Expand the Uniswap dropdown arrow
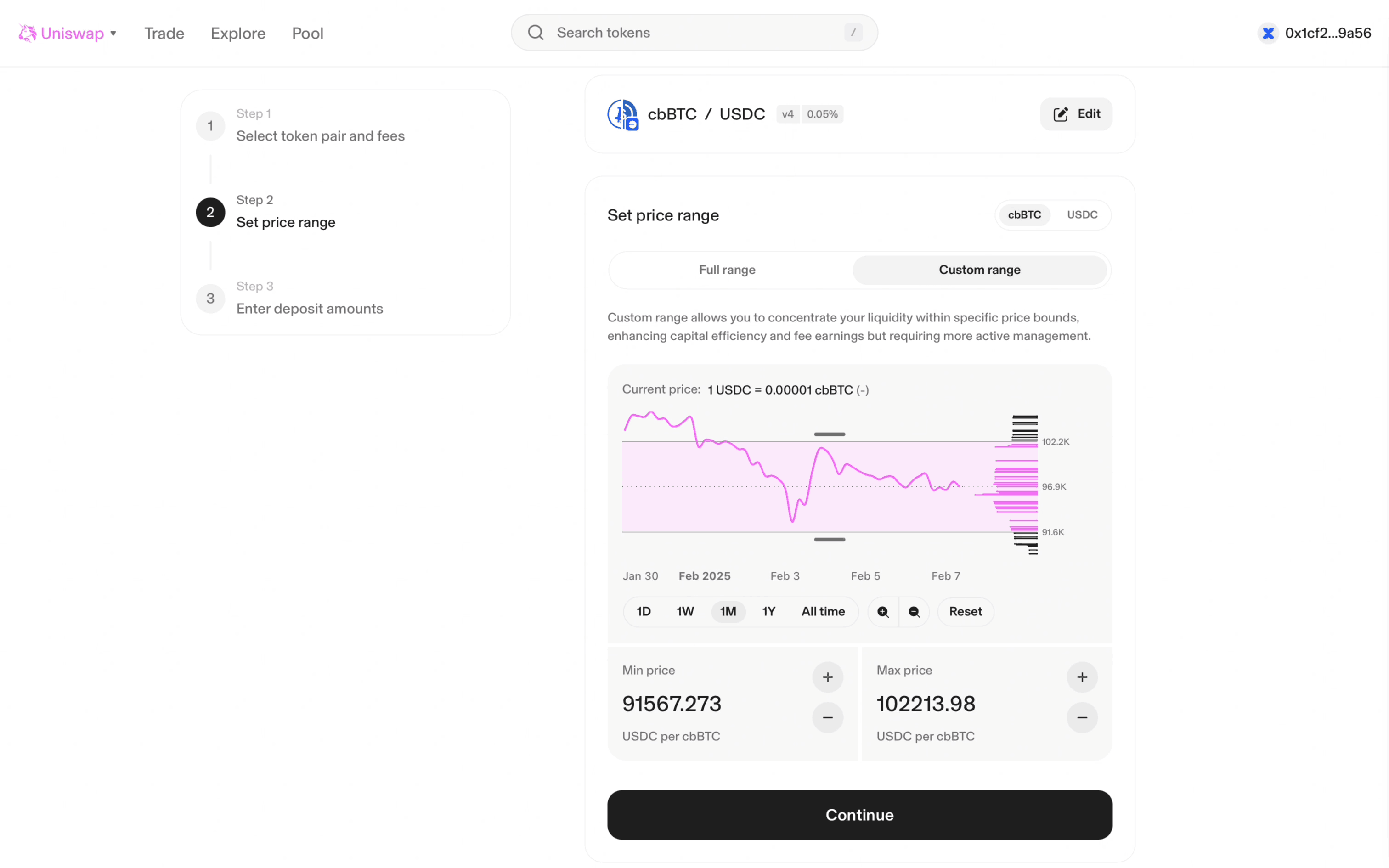The image size is (1389, 868). (113, 33)
